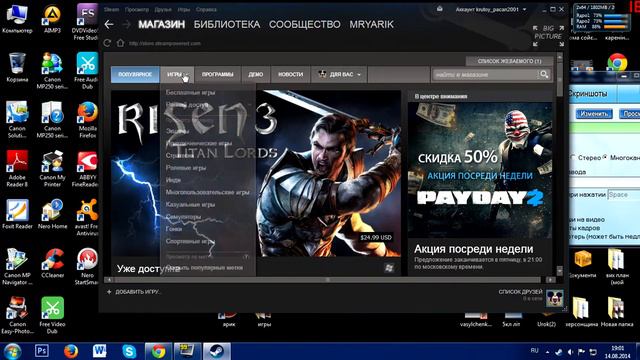Open the Друзья menu

tap(163, 9)
